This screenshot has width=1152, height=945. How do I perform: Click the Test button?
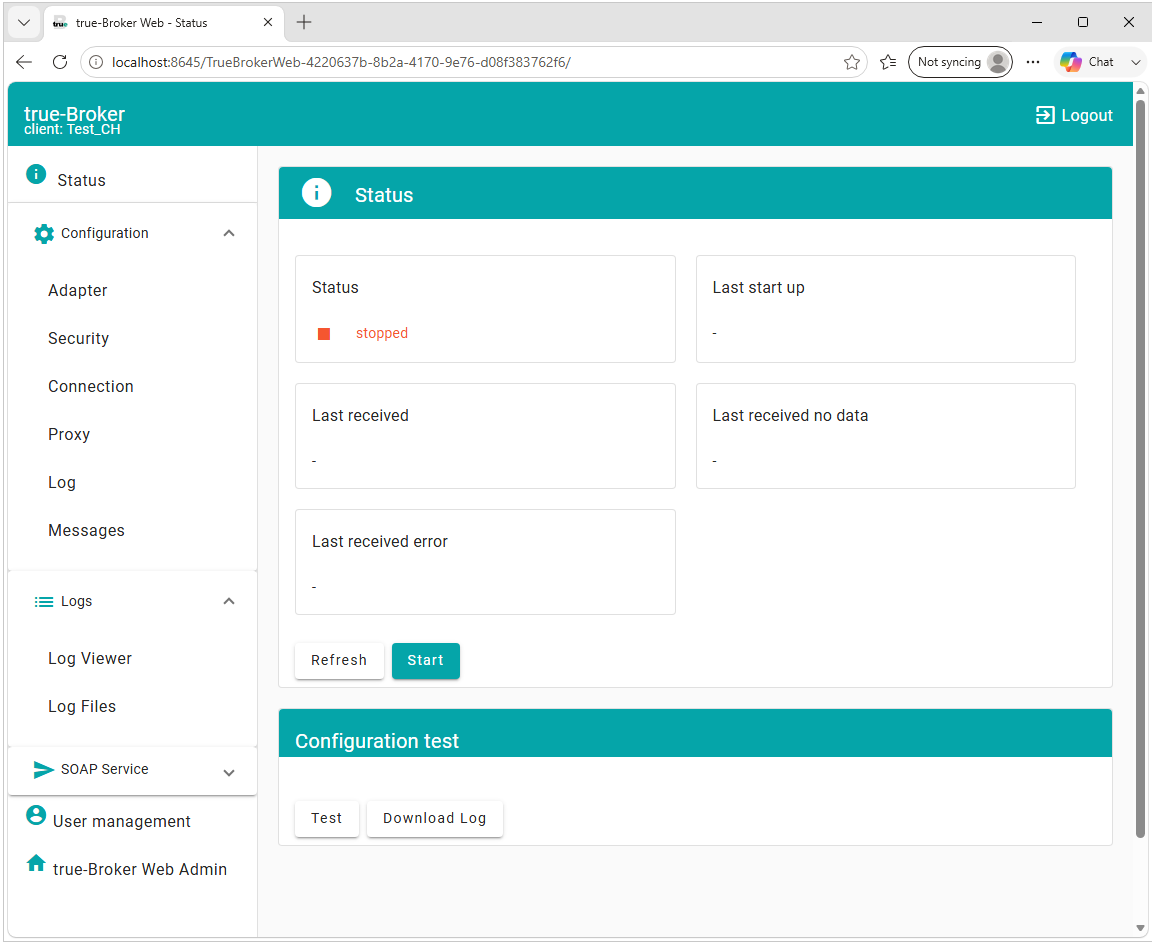click(x=327, y=819)
